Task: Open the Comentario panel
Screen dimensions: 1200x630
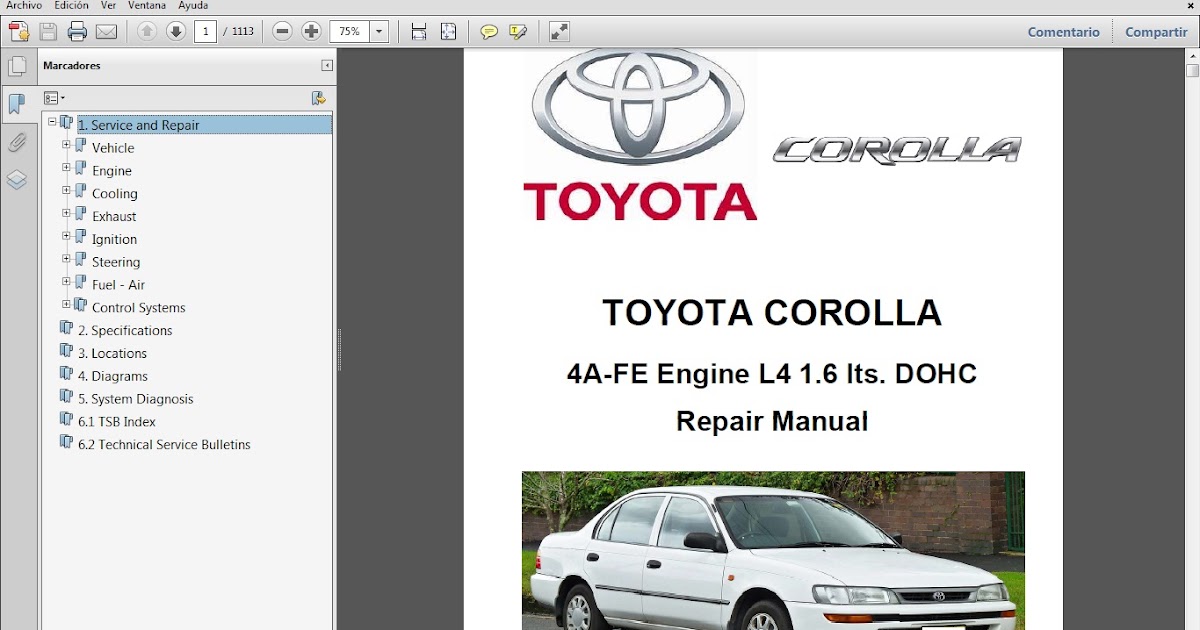Action: 1064,32
